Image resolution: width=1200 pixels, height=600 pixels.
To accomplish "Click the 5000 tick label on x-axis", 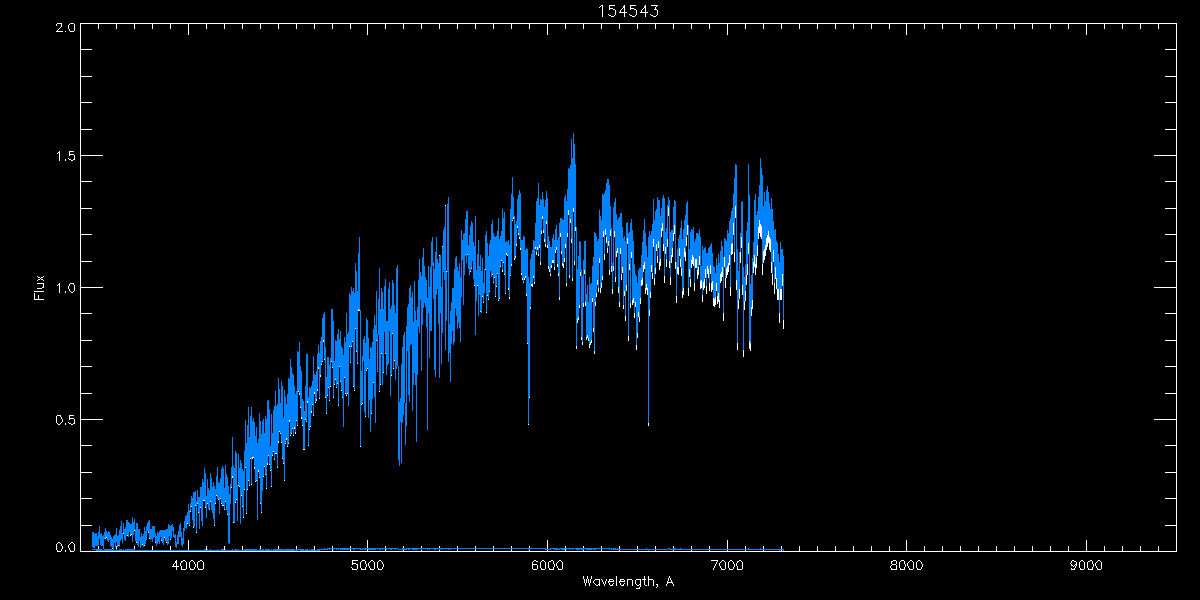I will point(368,566).
